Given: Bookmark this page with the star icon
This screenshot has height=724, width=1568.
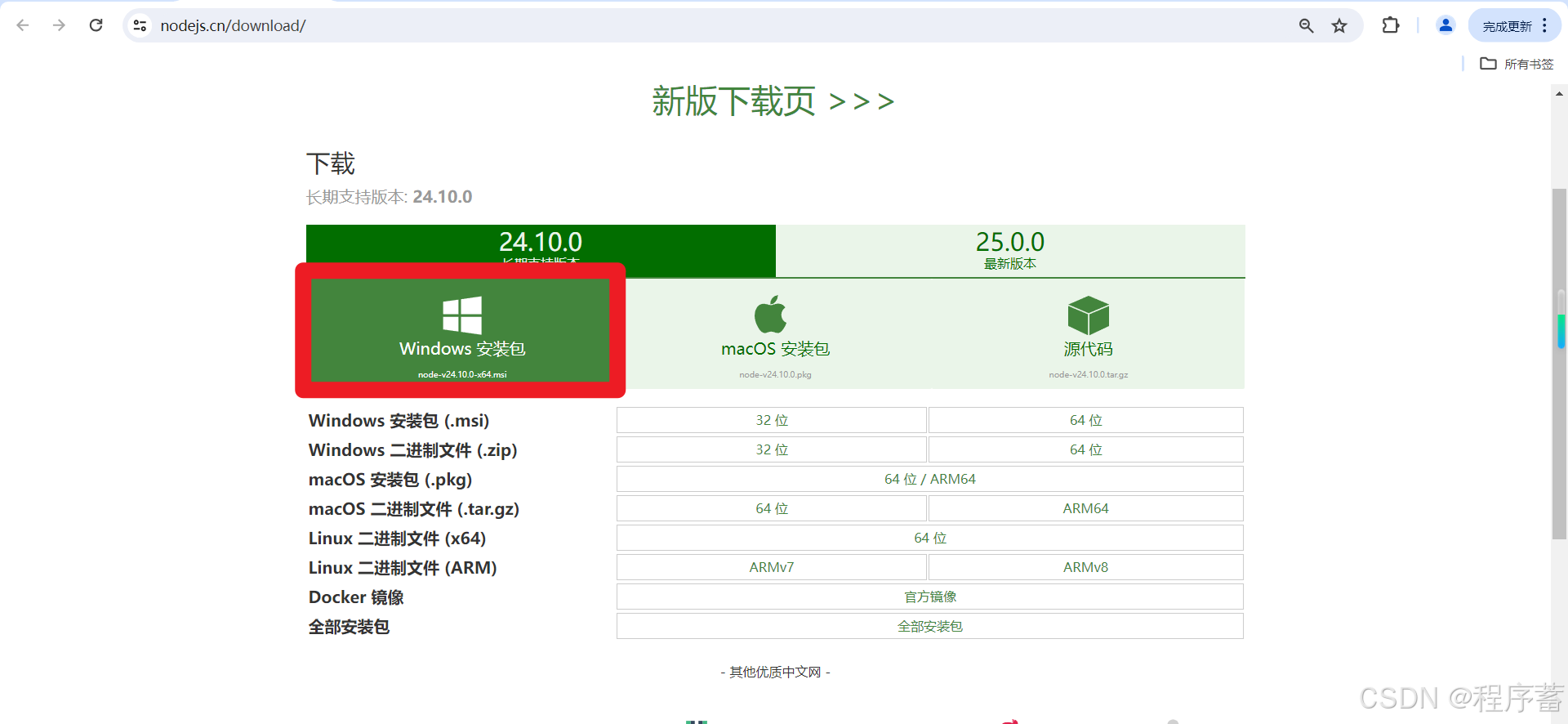Looking at the screenshot, I should pos(1339,25).
